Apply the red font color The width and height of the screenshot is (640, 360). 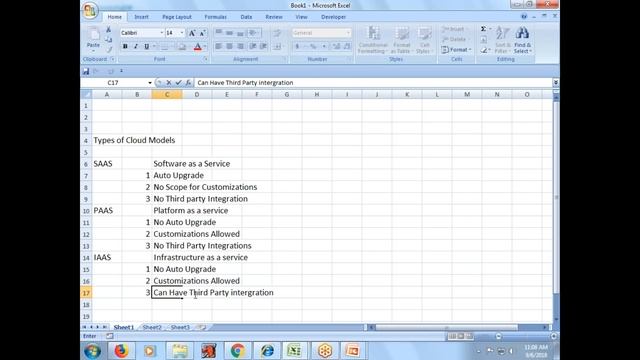pyautogui.click(x=198, y=47)
